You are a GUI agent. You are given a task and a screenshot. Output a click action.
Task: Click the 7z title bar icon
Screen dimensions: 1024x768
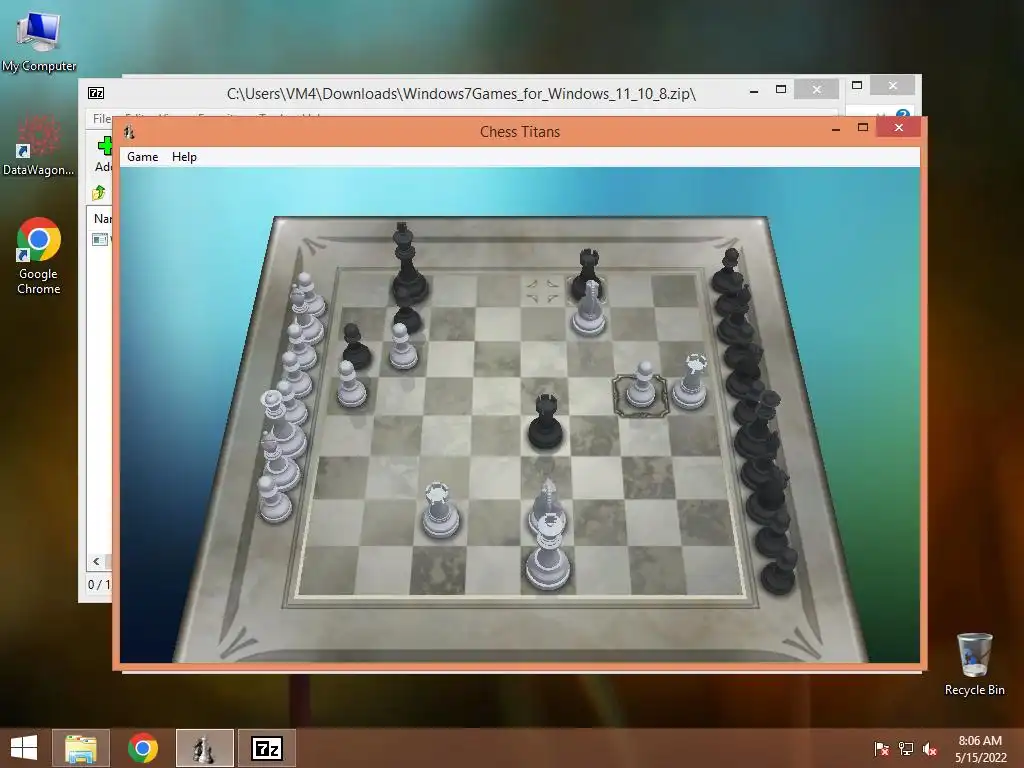coord(96,93)
